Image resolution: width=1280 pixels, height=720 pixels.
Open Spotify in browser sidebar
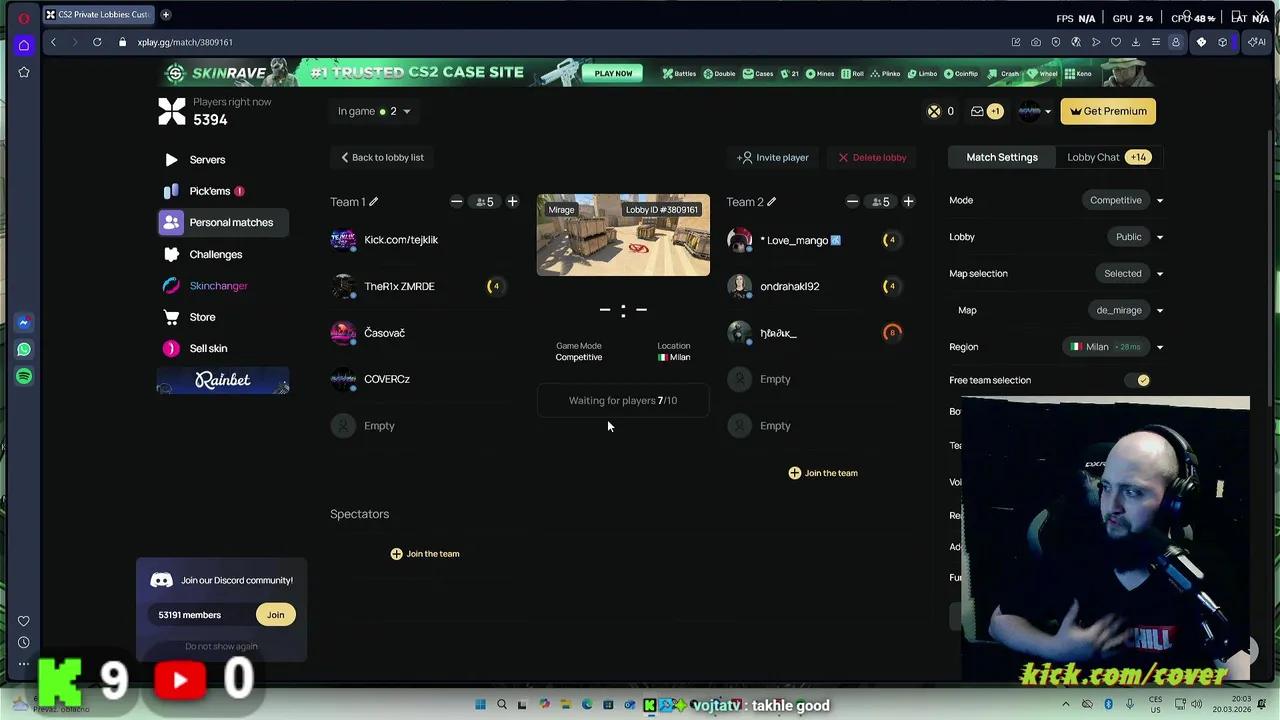pyautogui.click(x=23, y=376)
